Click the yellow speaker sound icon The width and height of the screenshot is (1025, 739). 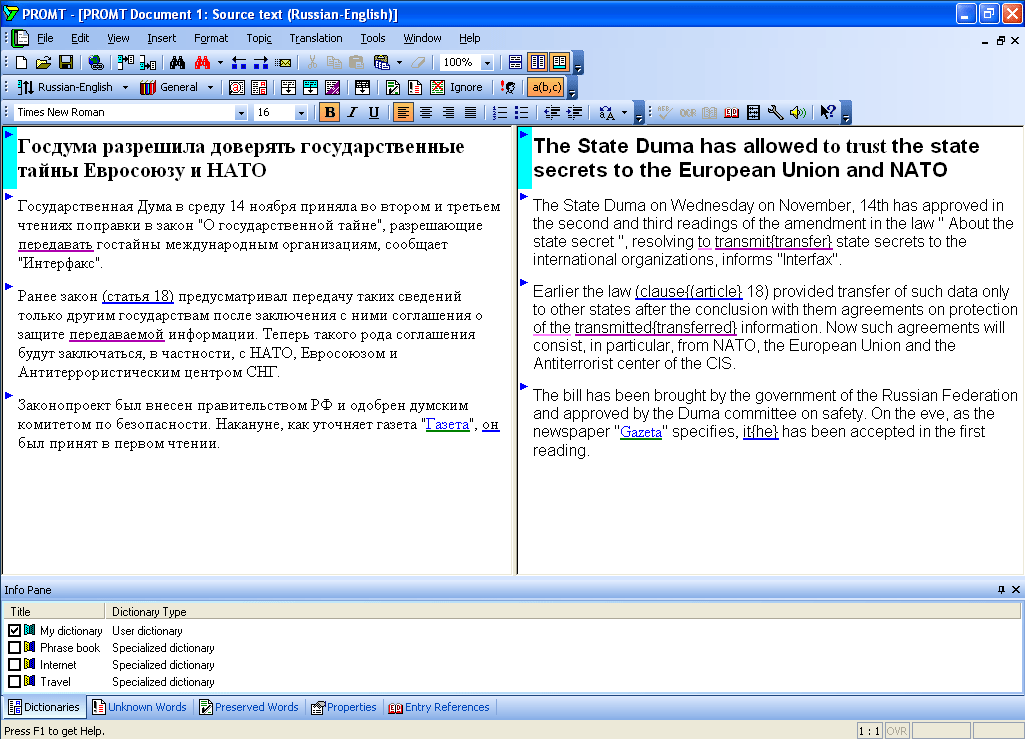(x=798, y=112)
